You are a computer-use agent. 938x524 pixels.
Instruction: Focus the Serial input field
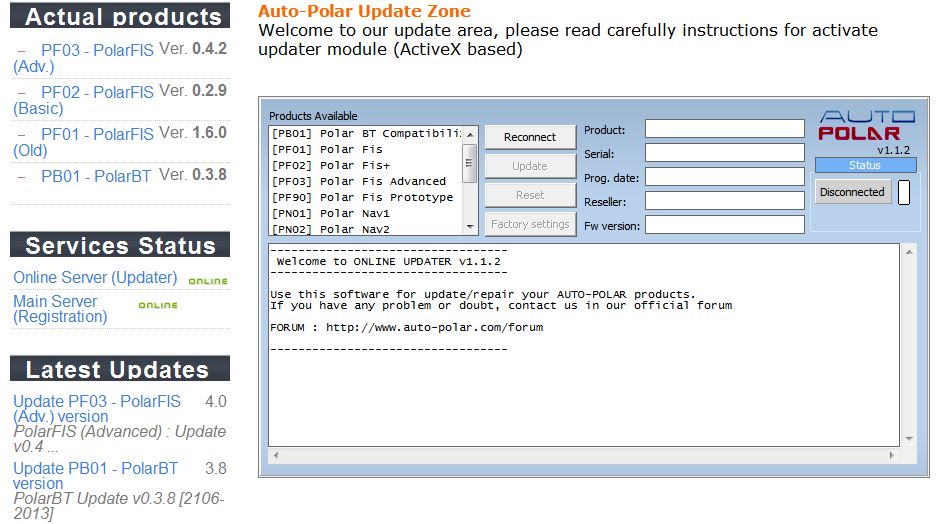click(724, 153)
